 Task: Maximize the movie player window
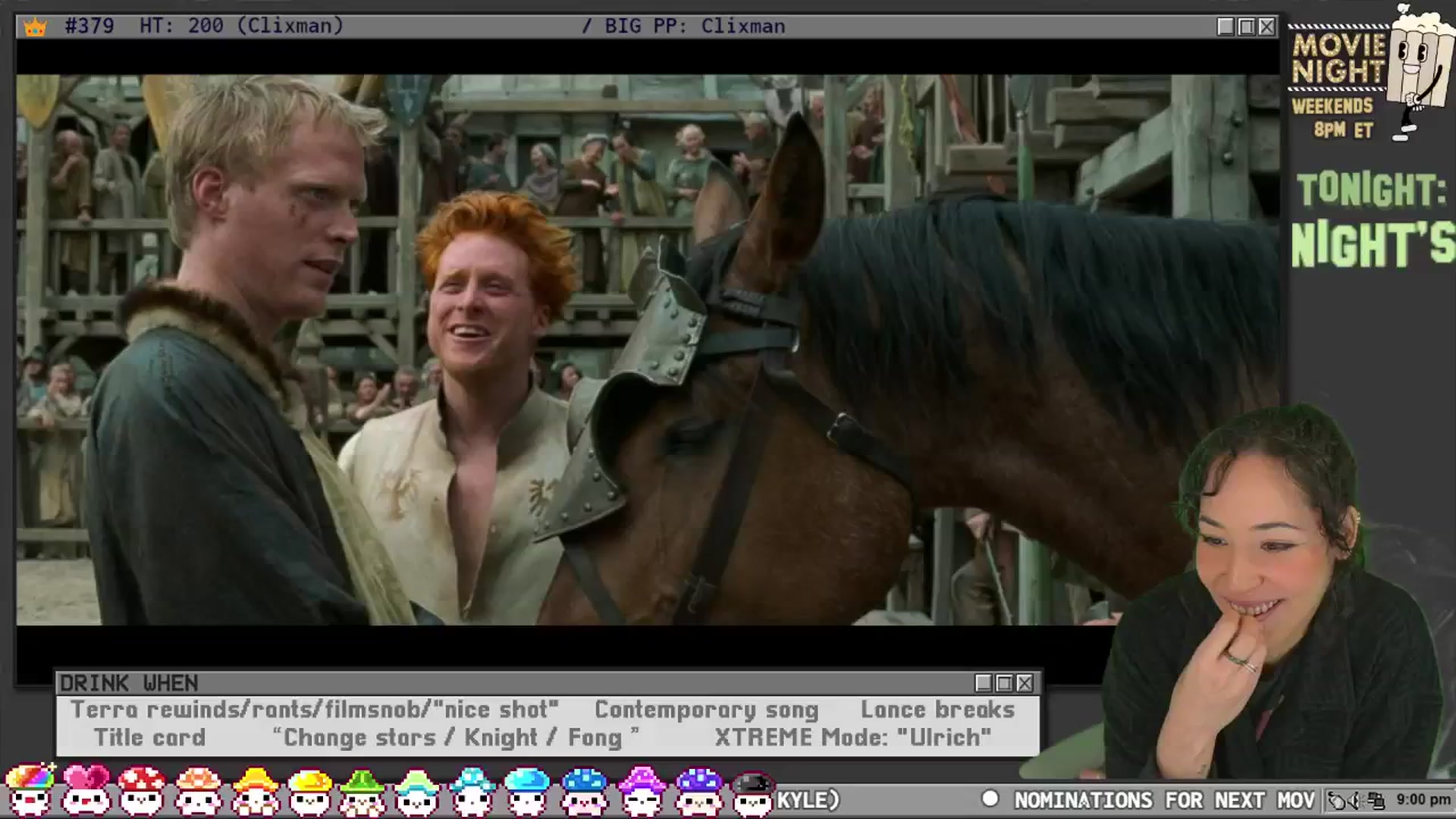[1246, 27]
